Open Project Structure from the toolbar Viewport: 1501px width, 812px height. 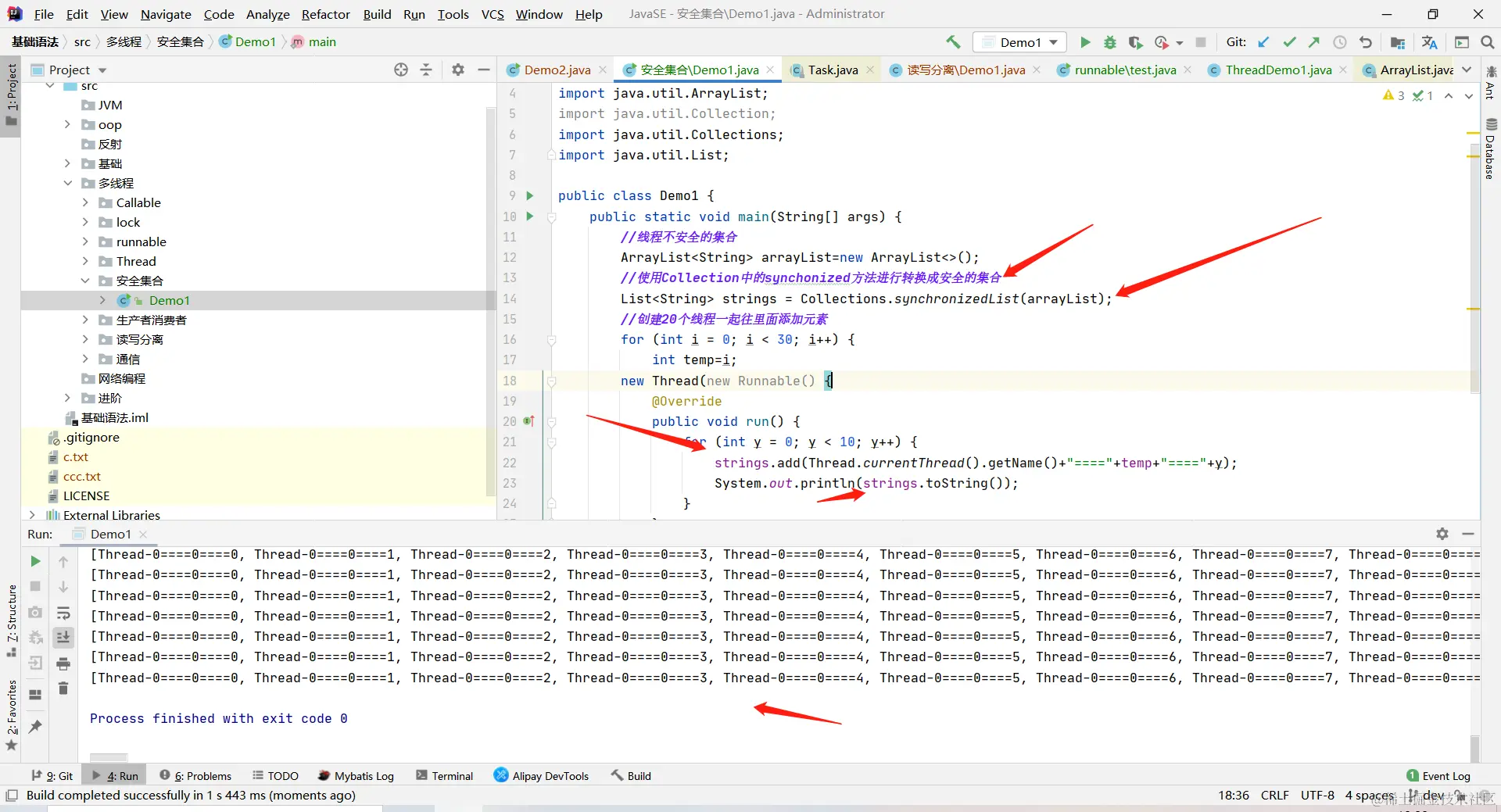click(1398, 42)
